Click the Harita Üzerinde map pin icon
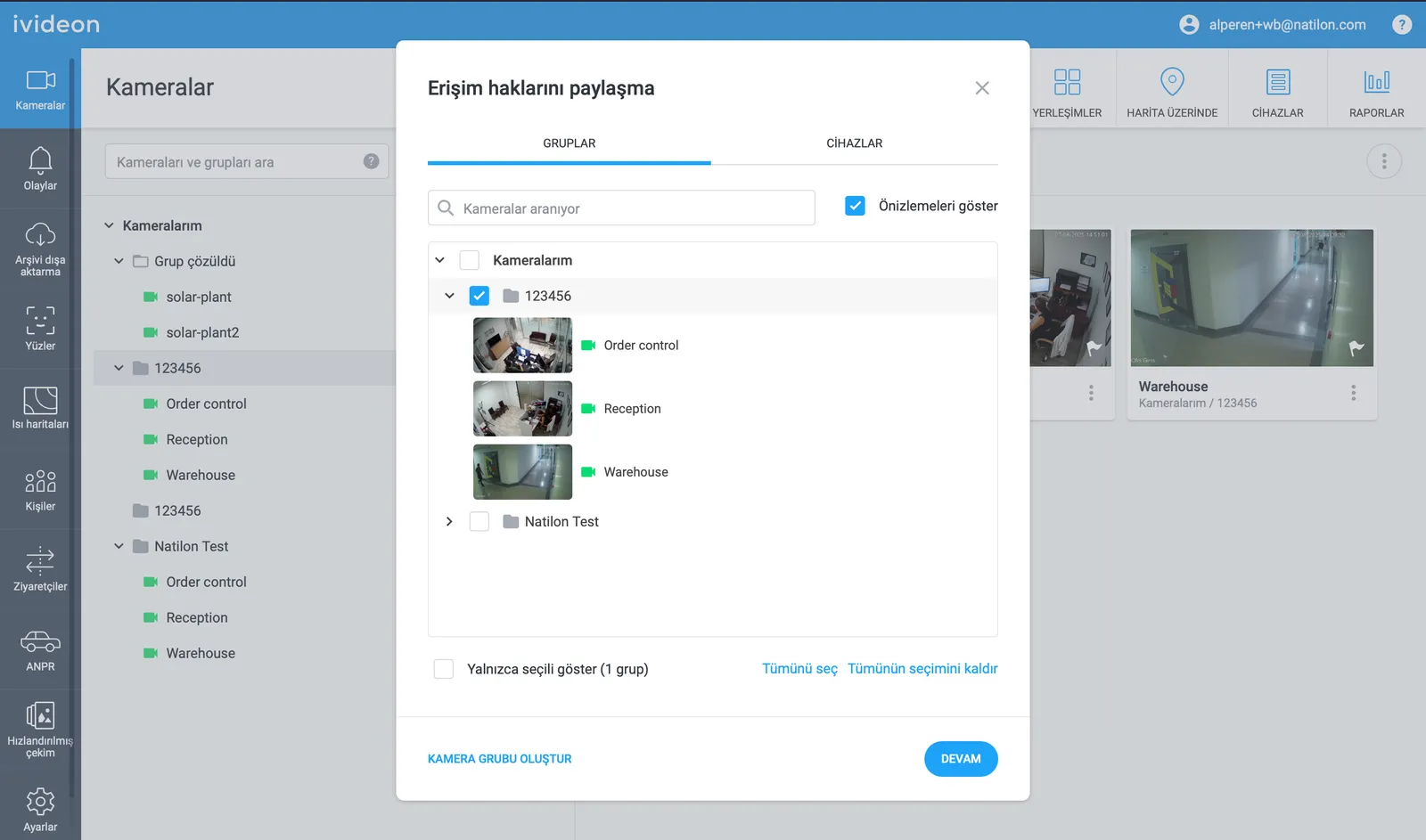Viewport: 1426px width, 840px height. point(1172,82)
